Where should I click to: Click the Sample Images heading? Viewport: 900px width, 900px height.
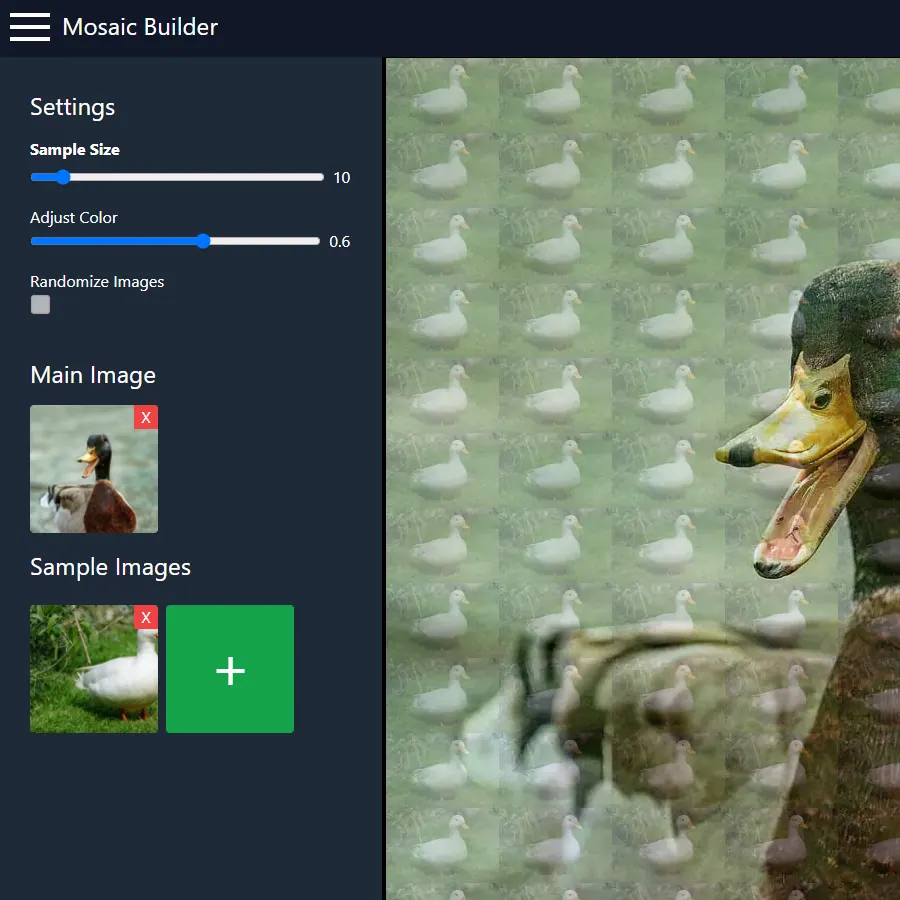point(110,568)
